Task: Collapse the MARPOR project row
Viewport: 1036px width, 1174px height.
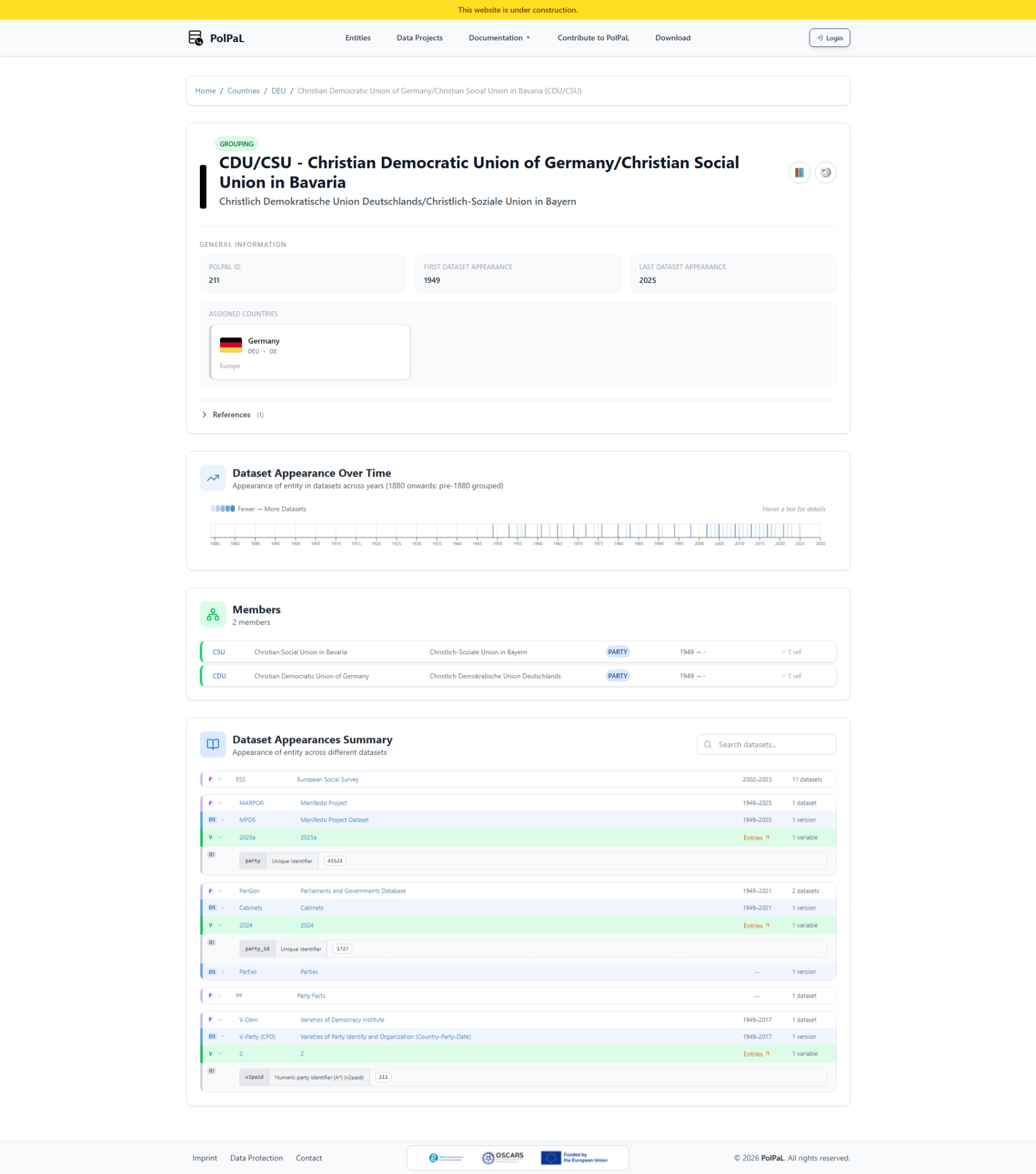Action: click(219, 803)
